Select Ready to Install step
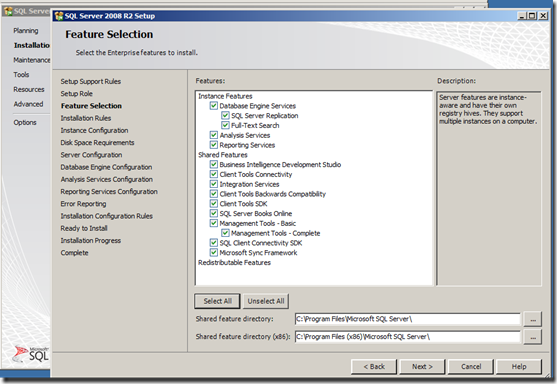 [x=84, y=228]
